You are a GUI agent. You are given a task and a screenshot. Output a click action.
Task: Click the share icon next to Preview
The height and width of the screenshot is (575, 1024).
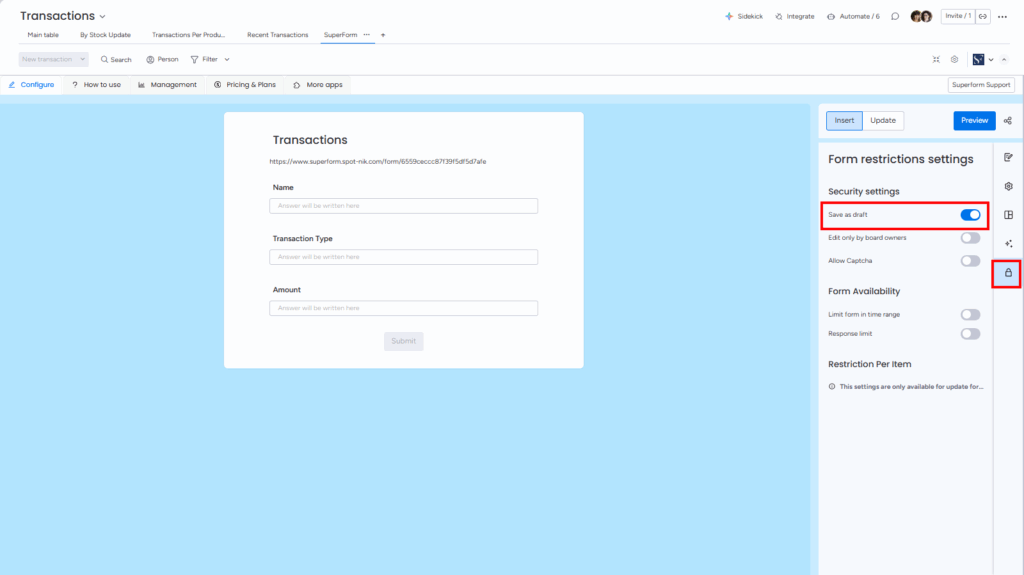(1008, 121)
